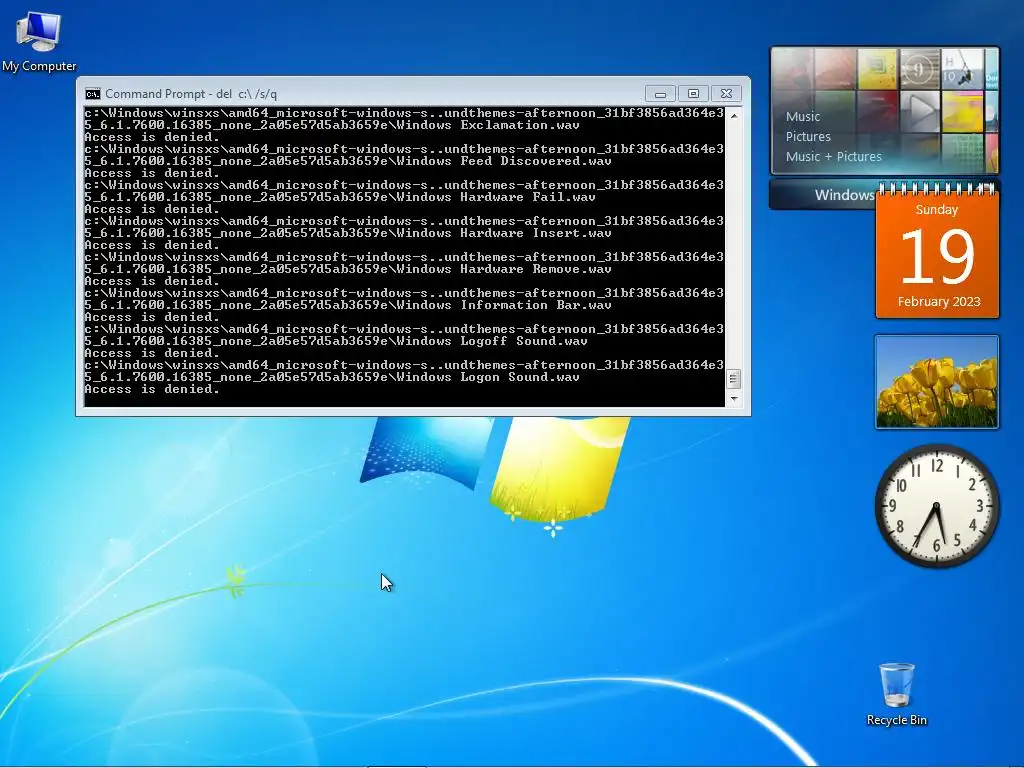Click the Command Prompt scrollbar thumb
Screen dimensions: 1024x768
point(734,379)
